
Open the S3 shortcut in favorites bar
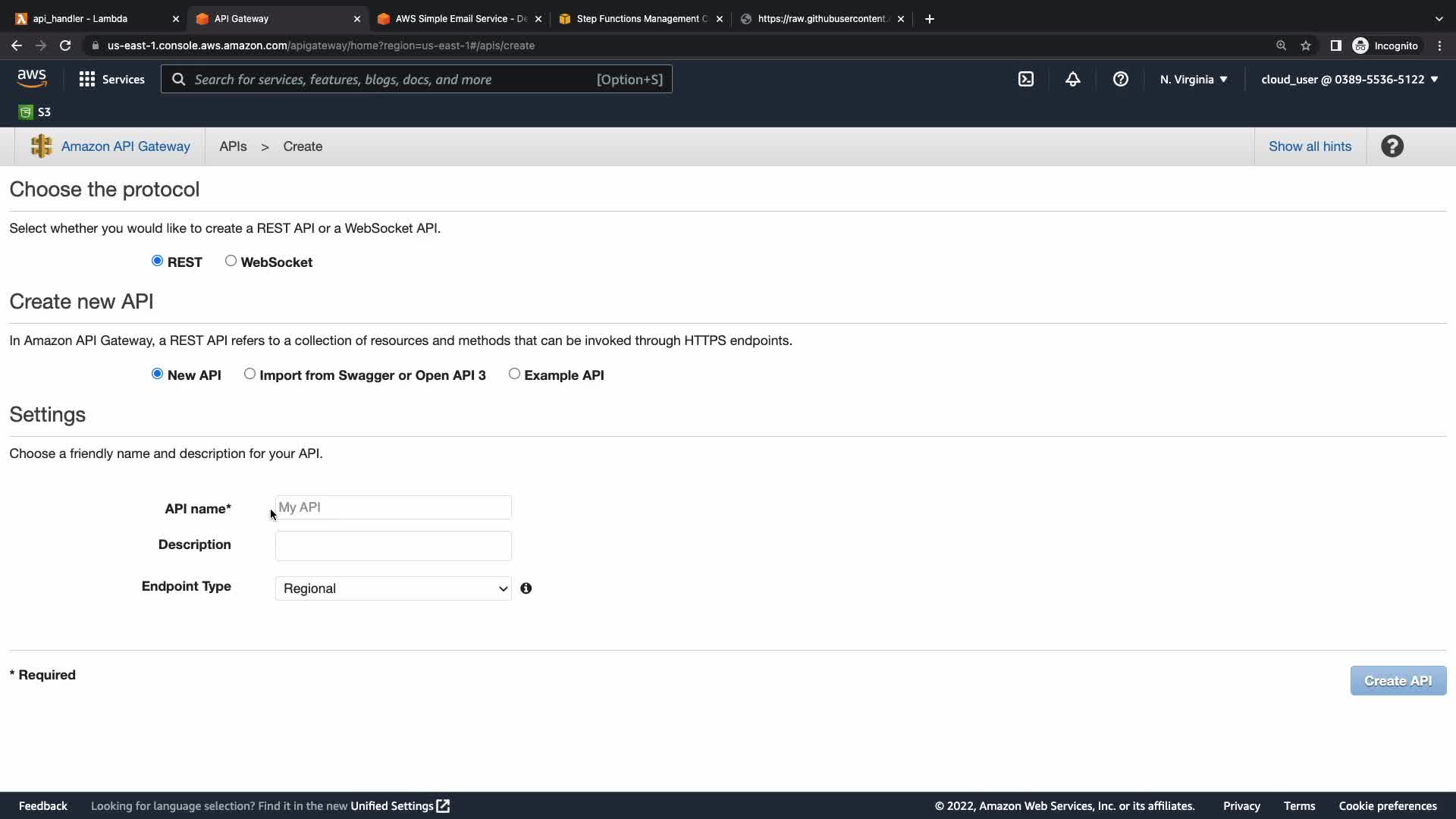point(35,112)
